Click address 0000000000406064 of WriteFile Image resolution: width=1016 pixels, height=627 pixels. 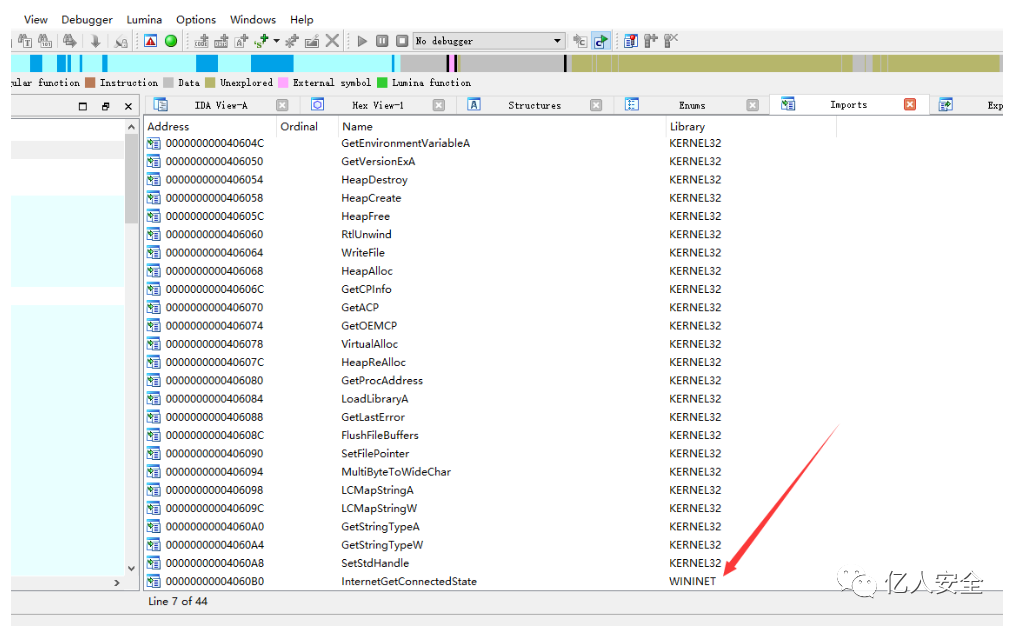tap(214, 253)
